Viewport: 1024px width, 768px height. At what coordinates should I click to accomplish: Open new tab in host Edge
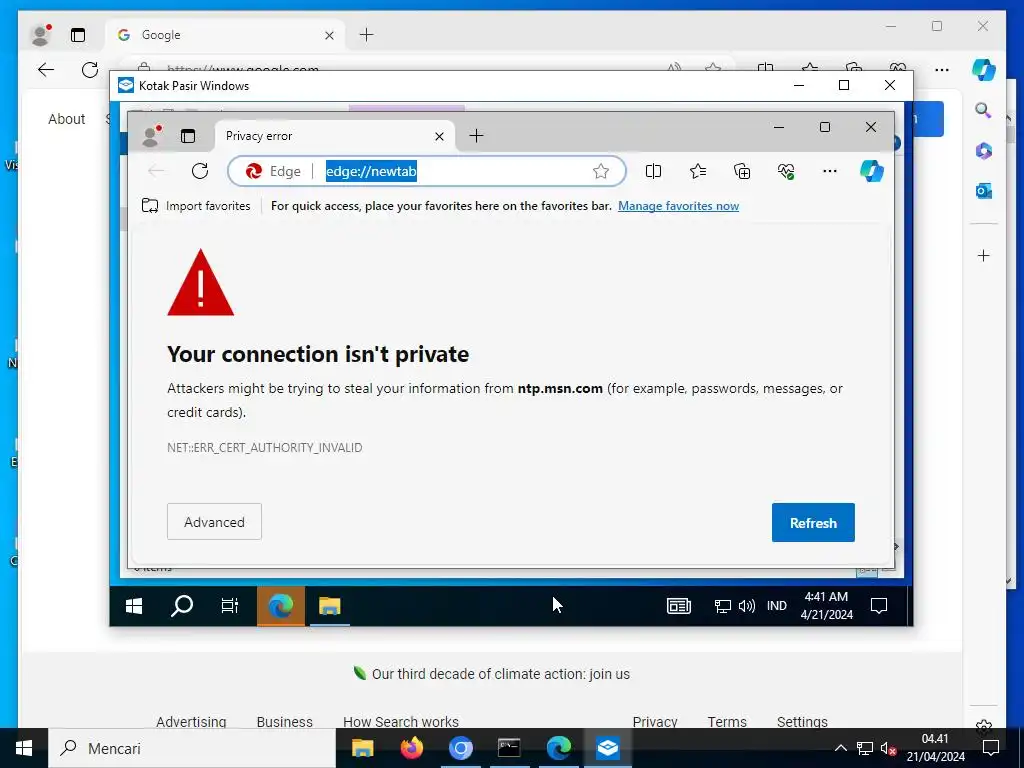coord(366,35)
